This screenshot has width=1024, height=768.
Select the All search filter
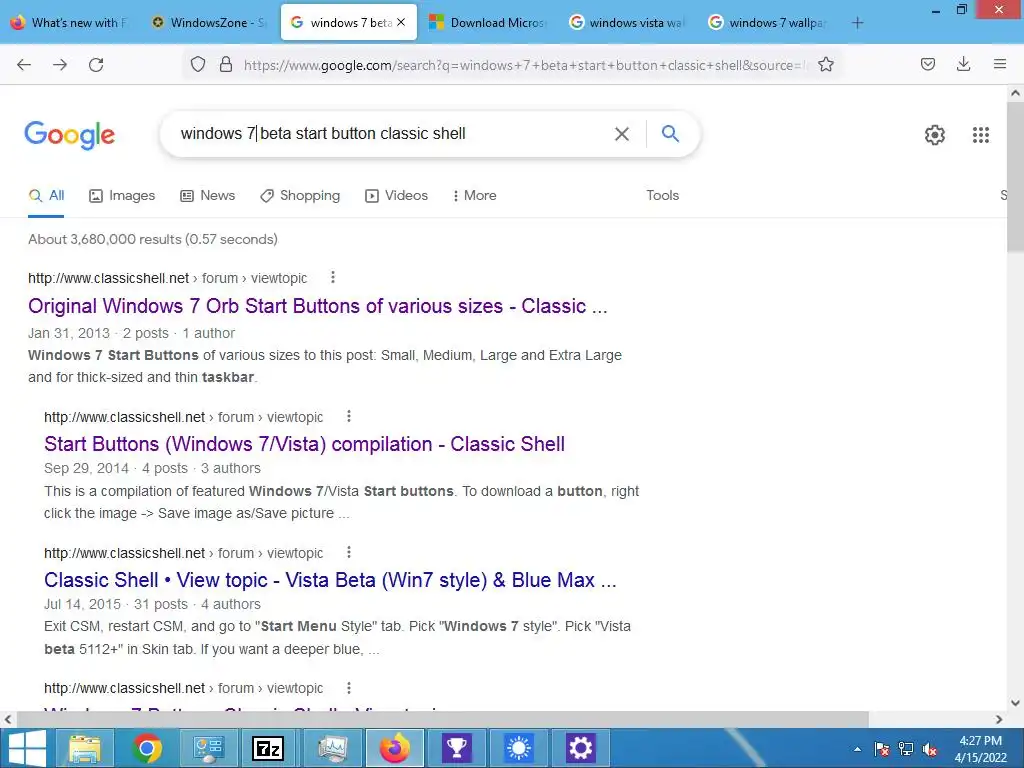coord(46,195)
